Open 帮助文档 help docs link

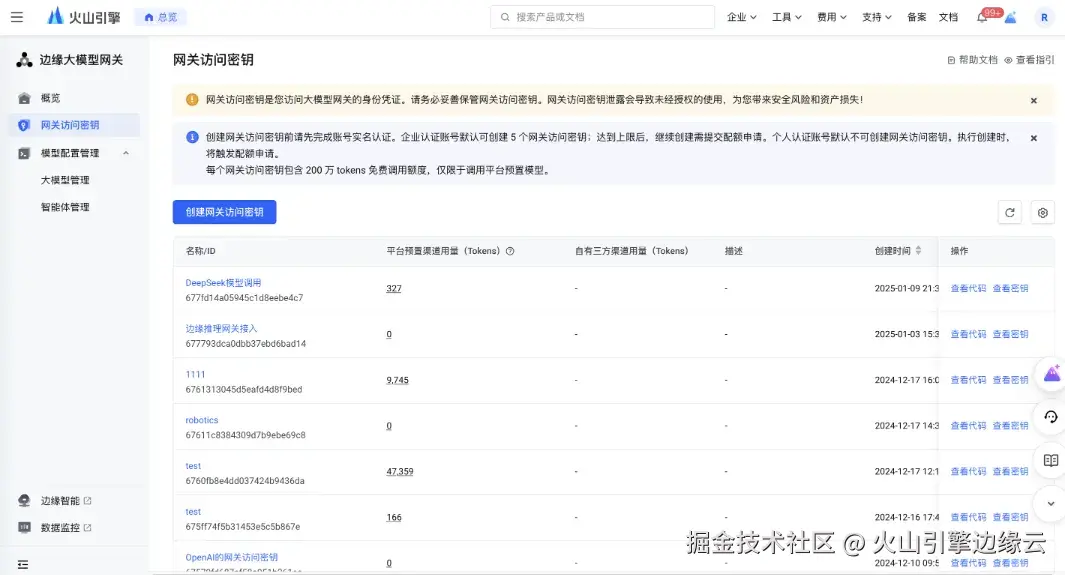click(973, 60)
